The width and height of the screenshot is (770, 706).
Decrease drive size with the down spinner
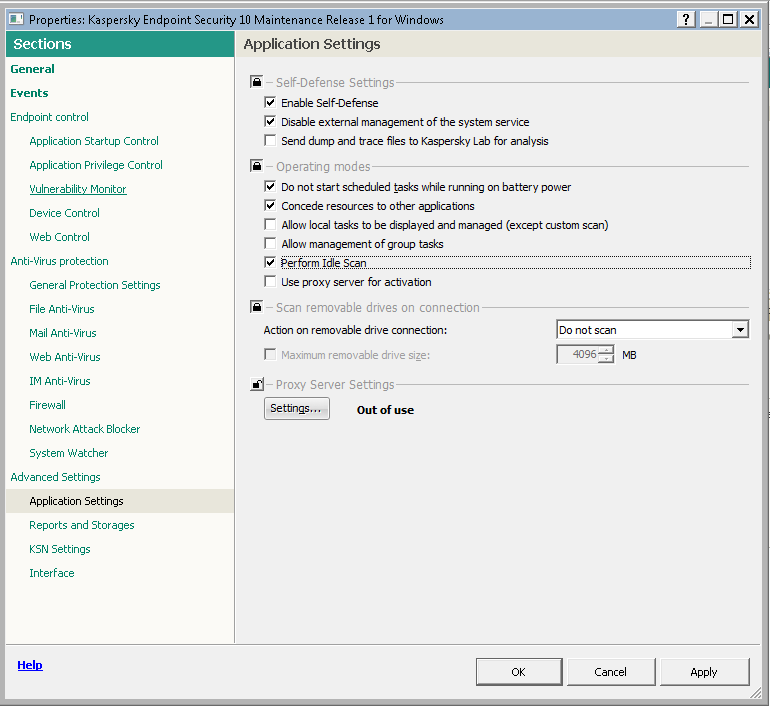[606, 359]
